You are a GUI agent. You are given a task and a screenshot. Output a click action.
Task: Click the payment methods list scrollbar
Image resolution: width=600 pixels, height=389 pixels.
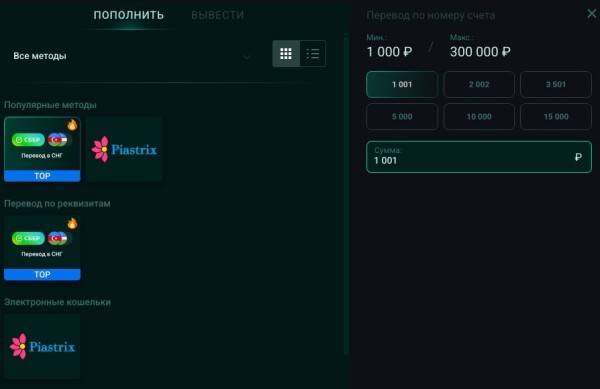tap(346, 196)
